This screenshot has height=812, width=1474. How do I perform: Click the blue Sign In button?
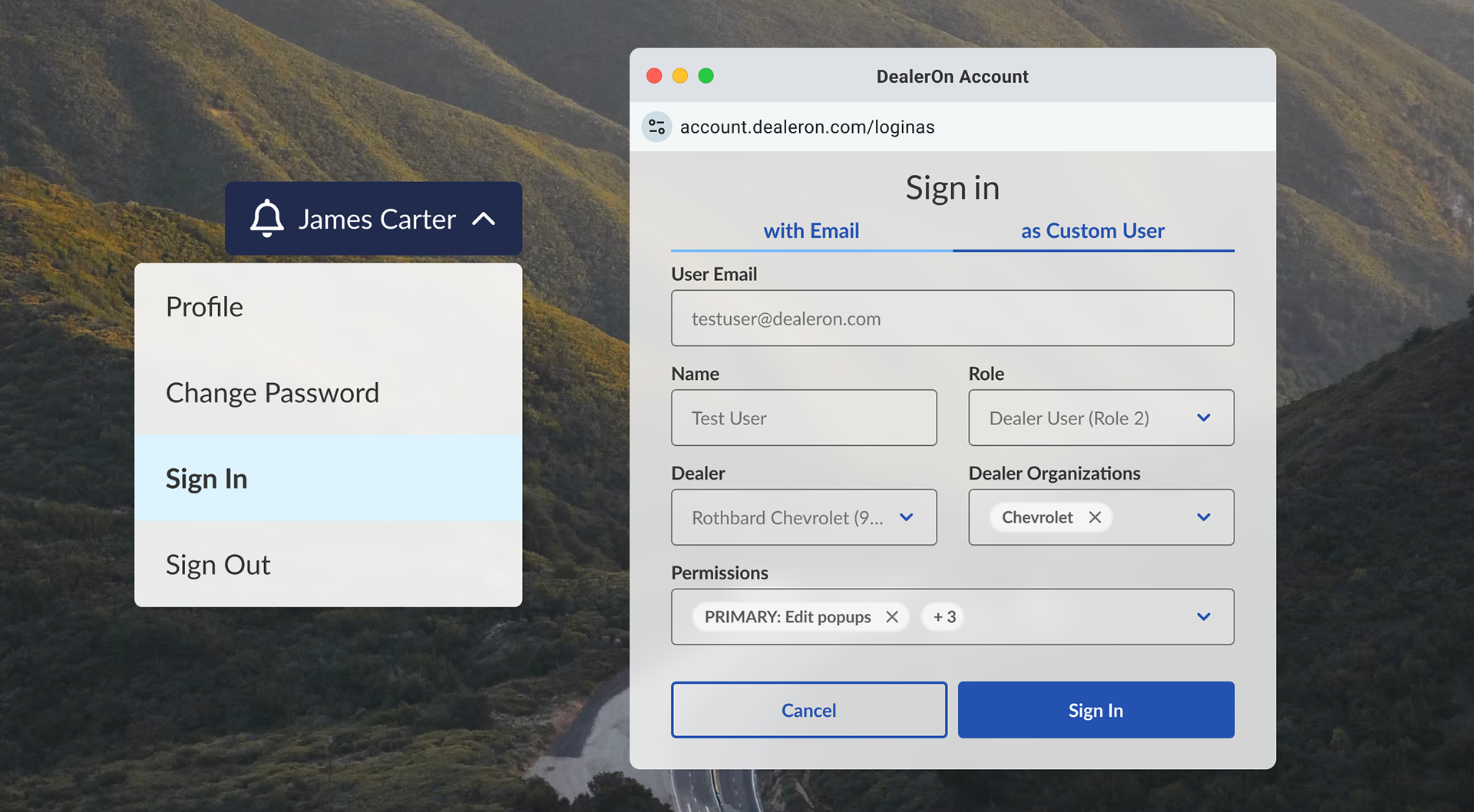click(1096, 710)
